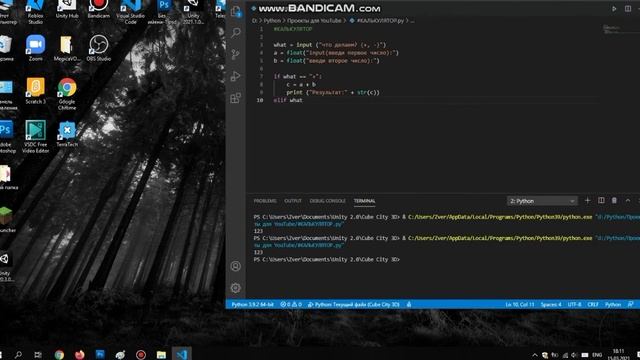Switch to the TERMINAL tab
640x360 pixels.
coord(364,201)
